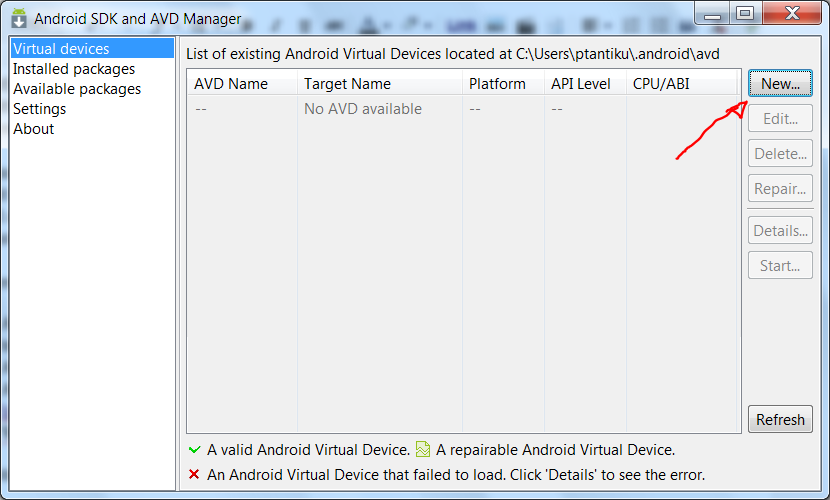830x500 pixels.
Task: Click the CPU/ABI column header
Action: coord(661,84)
